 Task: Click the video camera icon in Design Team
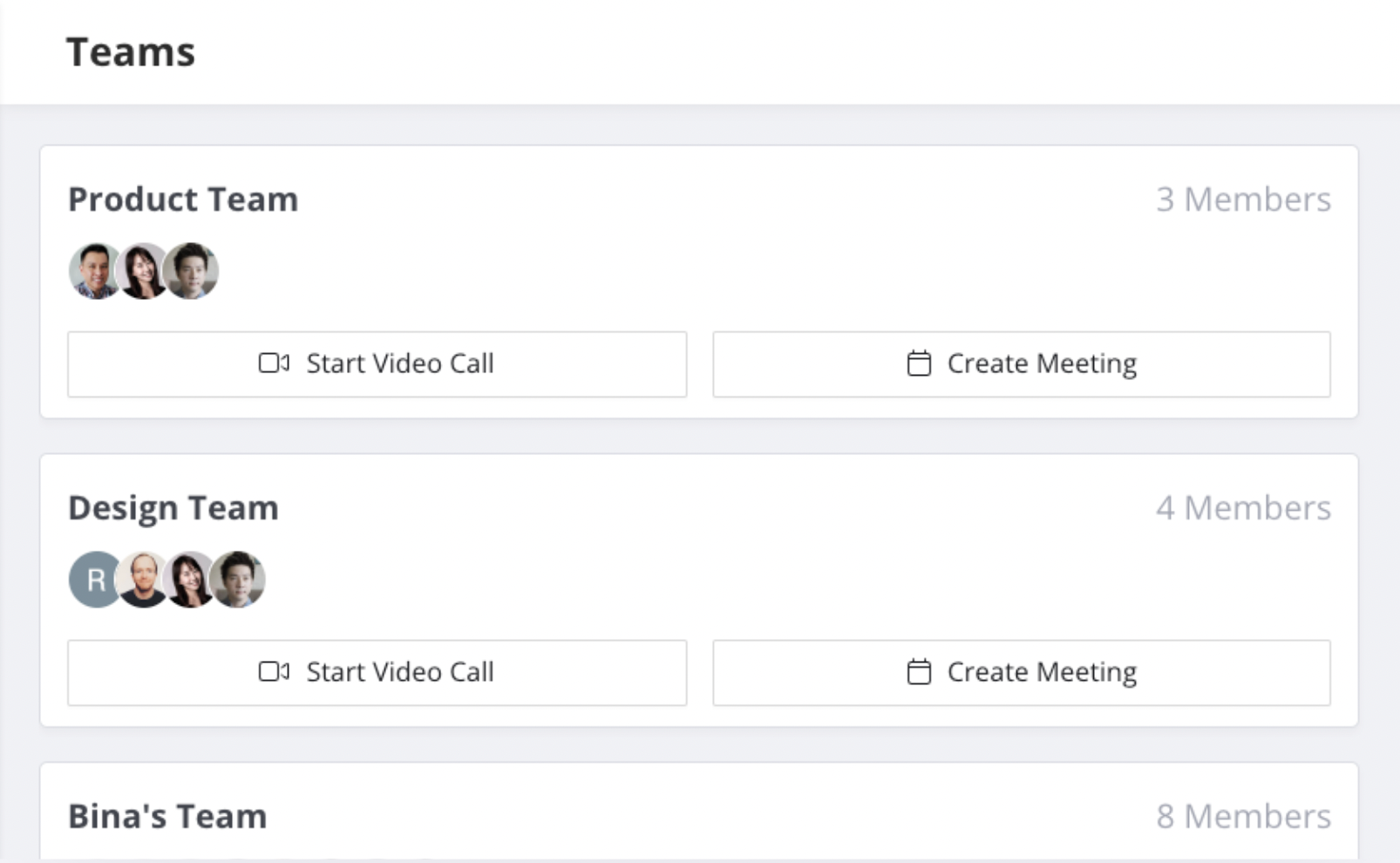click(274, 671)
